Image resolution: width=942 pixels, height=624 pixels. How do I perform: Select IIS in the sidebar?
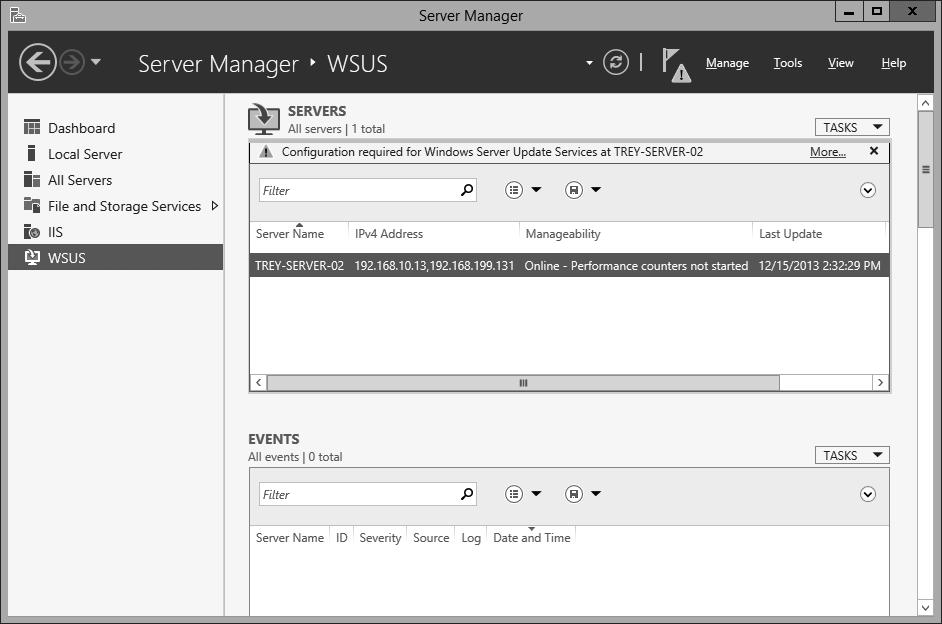[115, 231]
